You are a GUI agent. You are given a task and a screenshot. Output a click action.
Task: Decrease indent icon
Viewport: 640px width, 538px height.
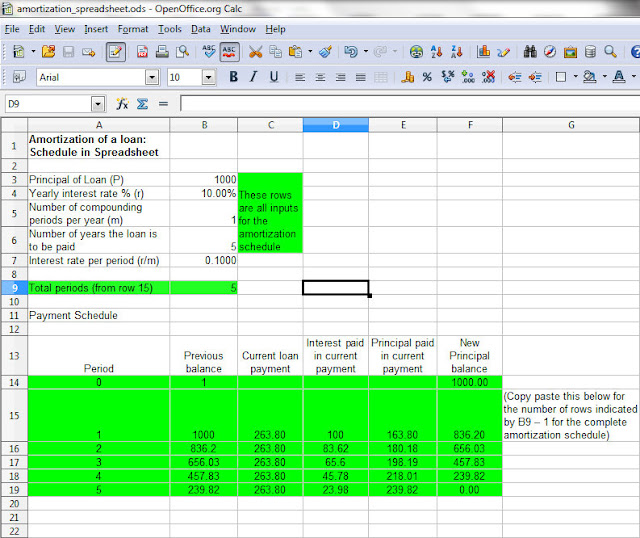pyautogui.click(x=515, y=77)
